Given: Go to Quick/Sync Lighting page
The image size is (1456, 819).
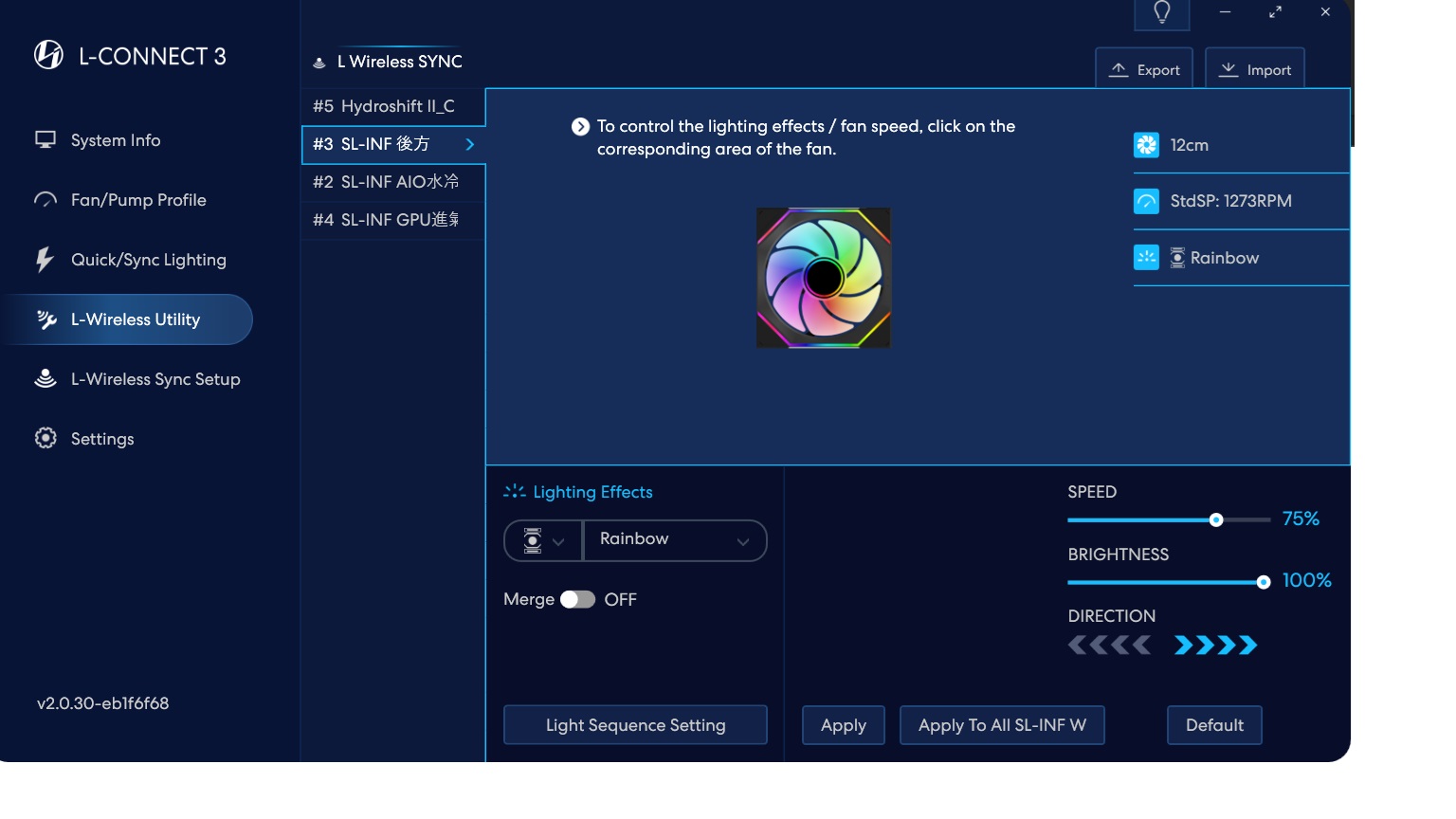Looking at the screenshot, I should coord(148,260).
